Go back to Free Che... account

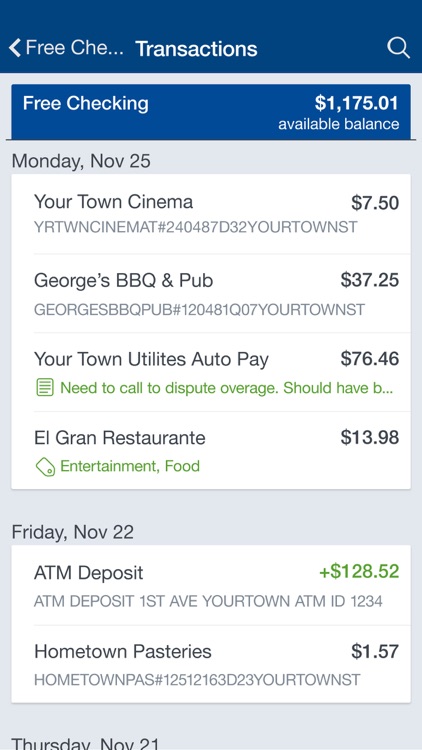tap(67, 48)
